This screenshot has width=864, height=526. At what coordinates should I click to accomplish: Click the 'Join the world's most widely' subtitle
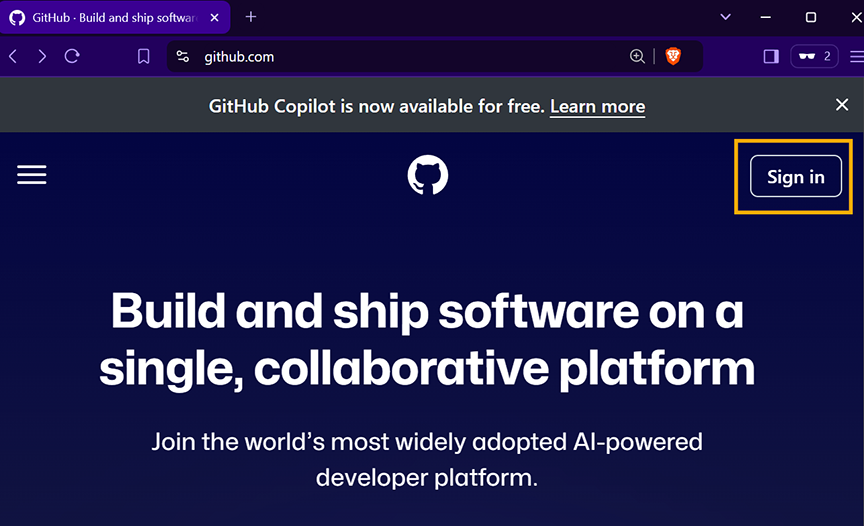[427, 459]
